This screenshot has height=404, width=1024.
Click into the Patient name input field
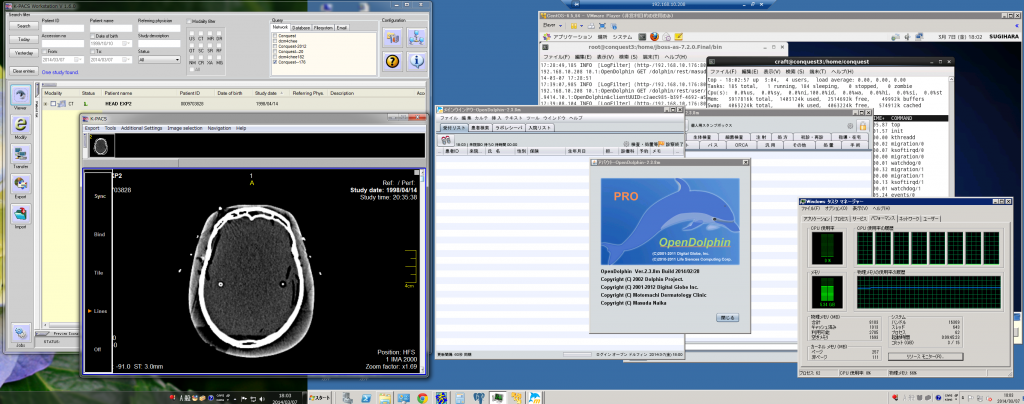tap(110, 28)
